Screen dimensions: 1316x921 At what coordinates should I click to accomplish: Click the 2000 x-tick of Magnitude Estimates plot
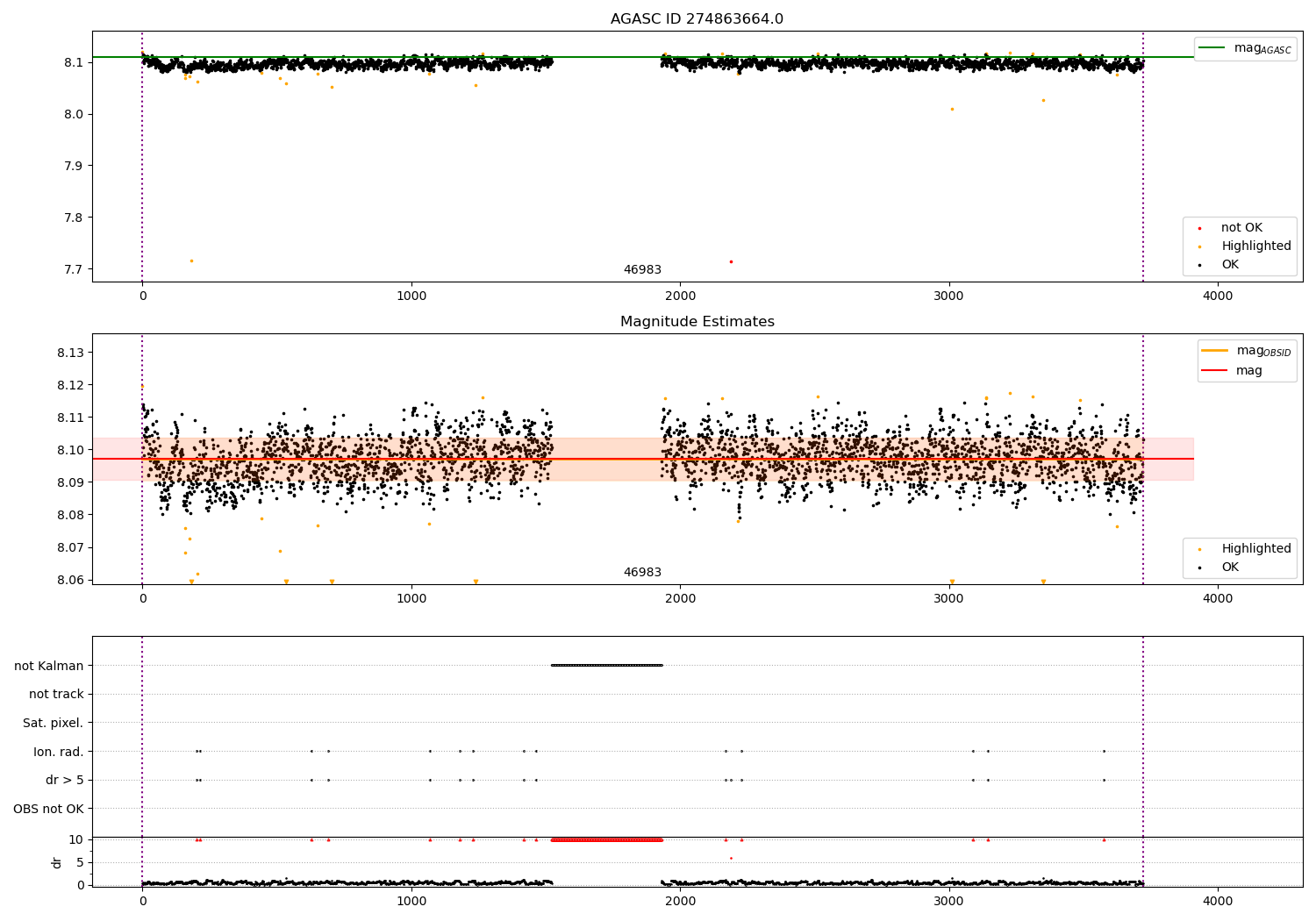point(680,599)
